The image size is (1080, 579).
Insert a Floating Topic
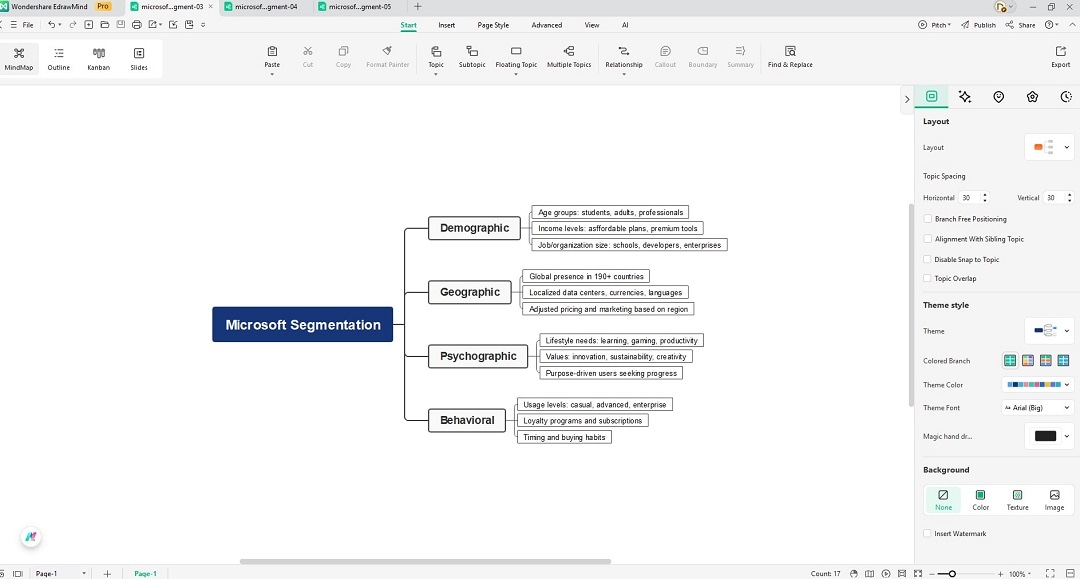pos(514,57)
